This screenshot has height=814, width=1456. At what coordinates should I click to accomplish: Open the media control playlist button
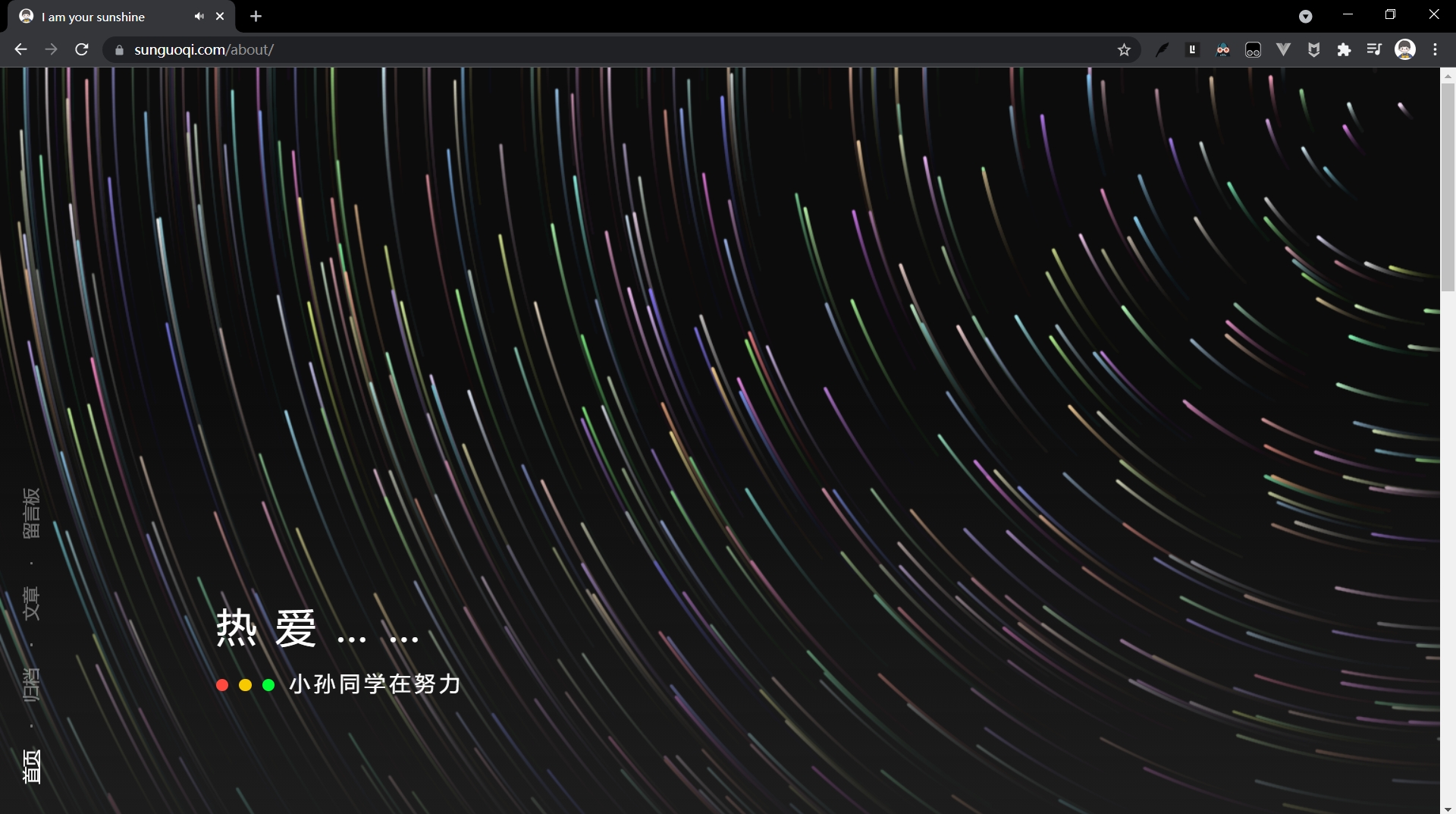coord(1374,50)
